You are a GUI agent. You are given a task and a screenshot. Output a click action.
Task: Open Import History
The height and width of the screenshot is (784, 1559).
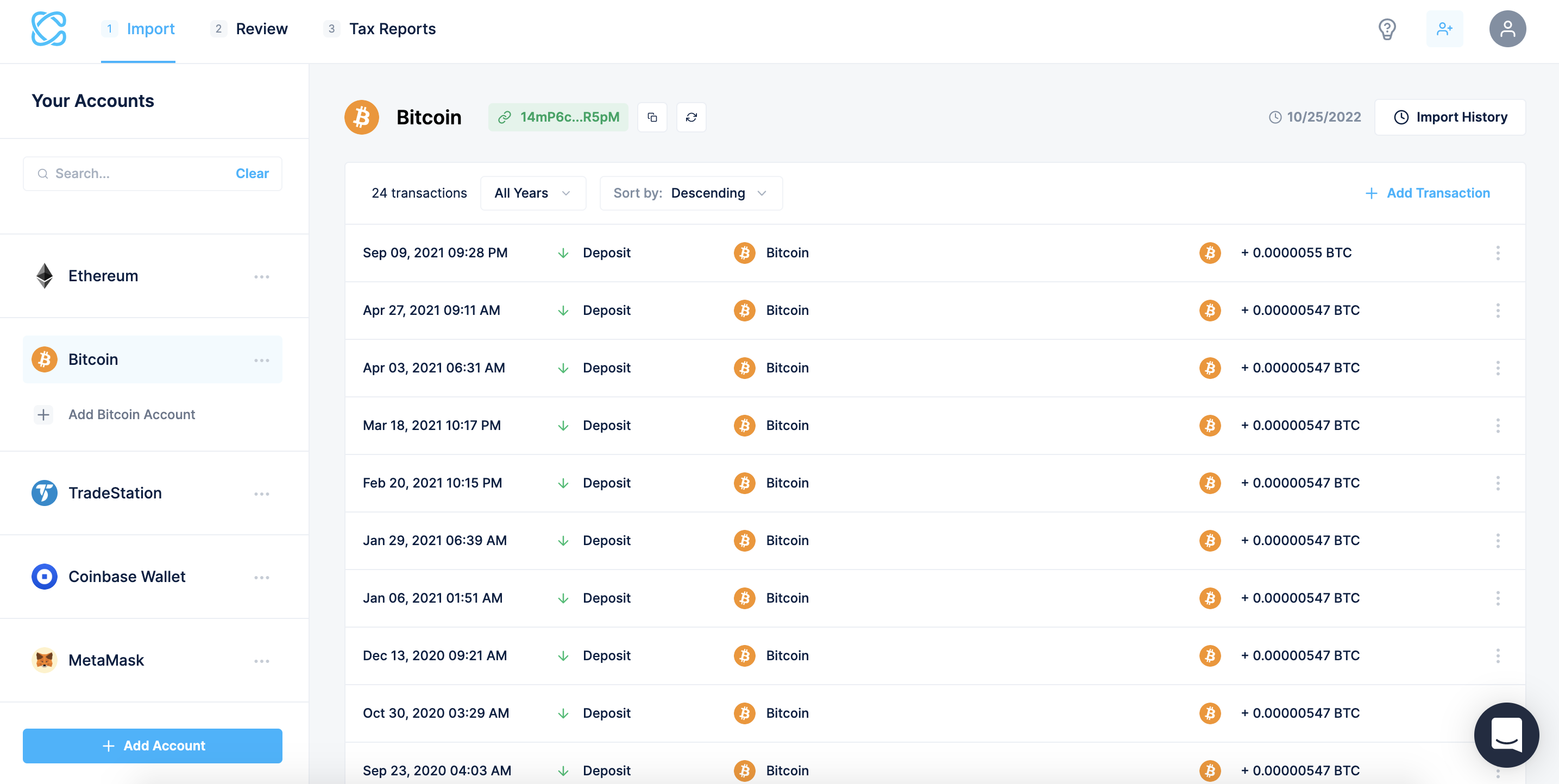1450,117
